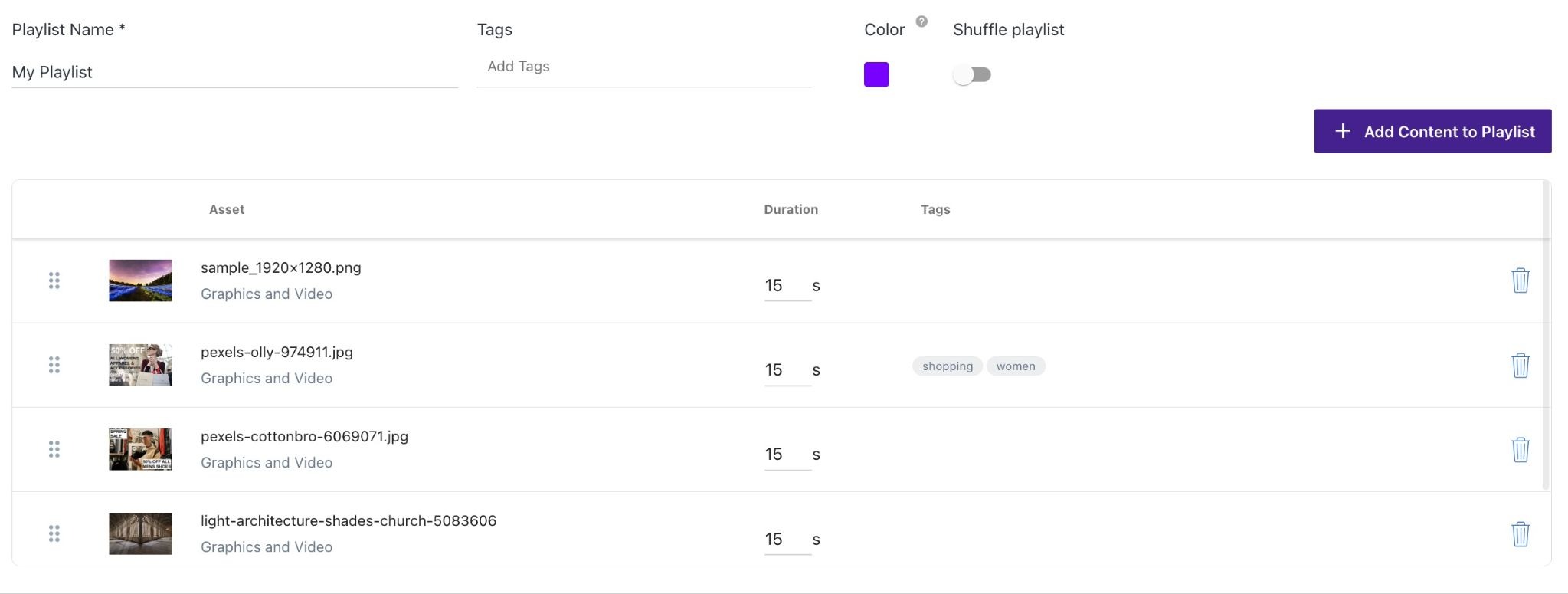Click the women tag chip
This screenshot has height=594, width=1568.
click(1016, 366)
